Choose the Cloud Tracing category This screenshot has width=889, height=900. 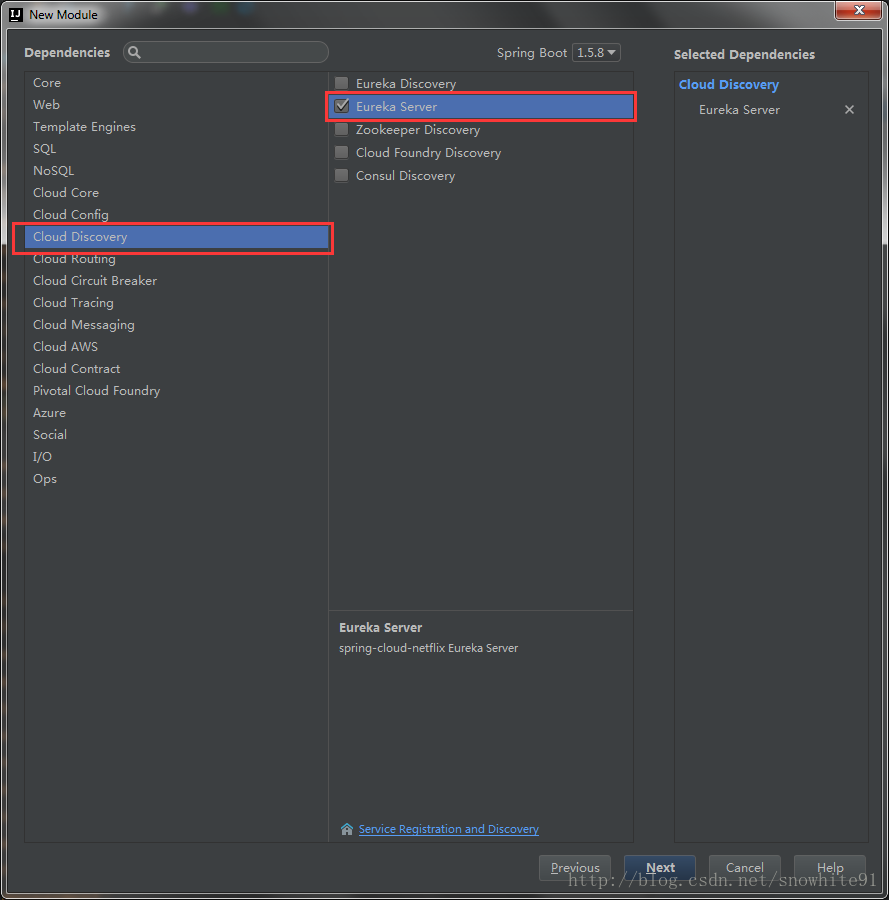(176, 302)
